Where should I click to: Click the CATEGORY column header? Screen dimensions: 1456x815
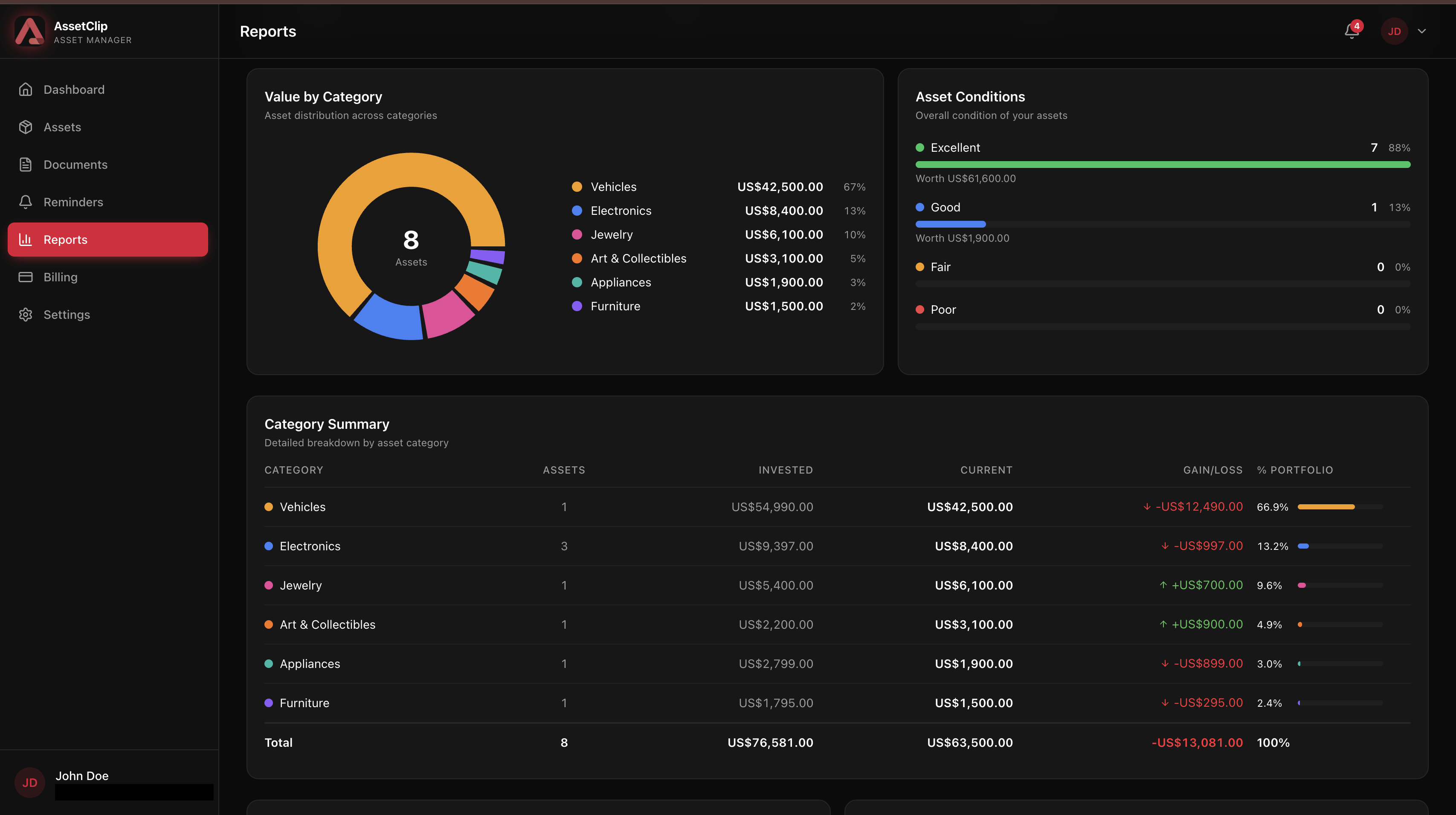(x=294, y=470)
